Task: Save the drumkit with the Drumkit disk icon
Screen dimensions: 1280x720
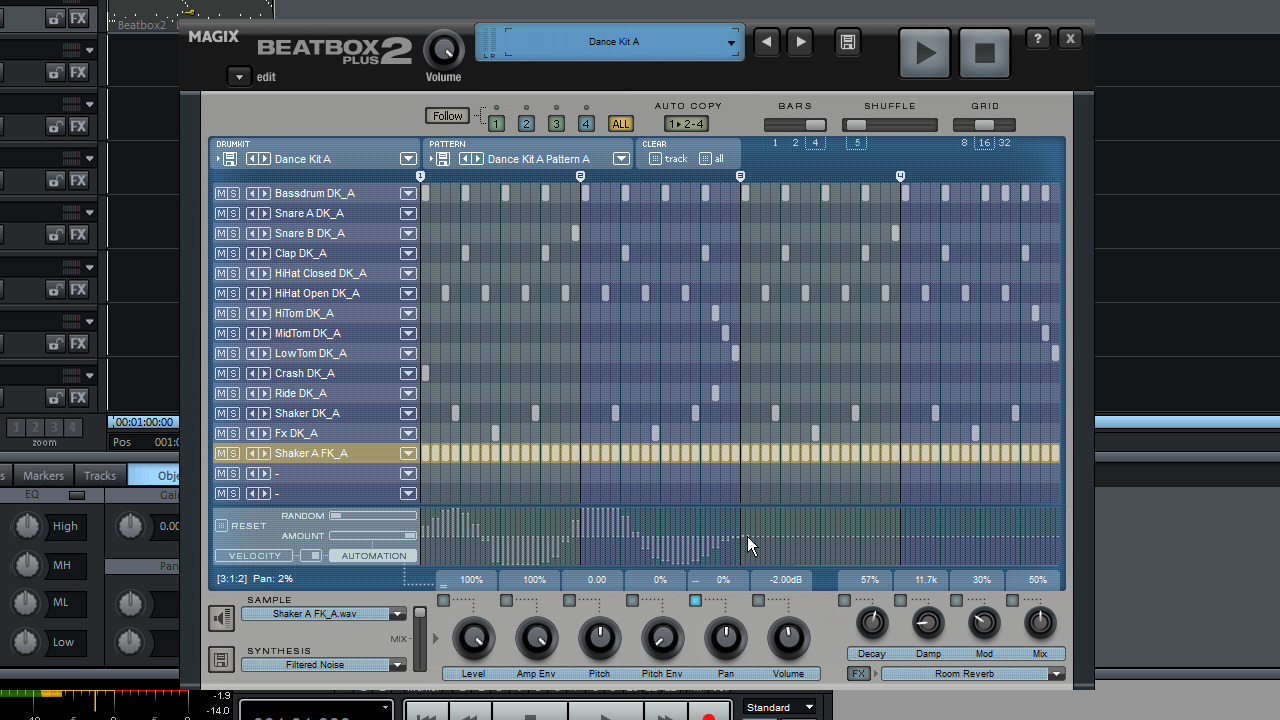Action: 229,159
